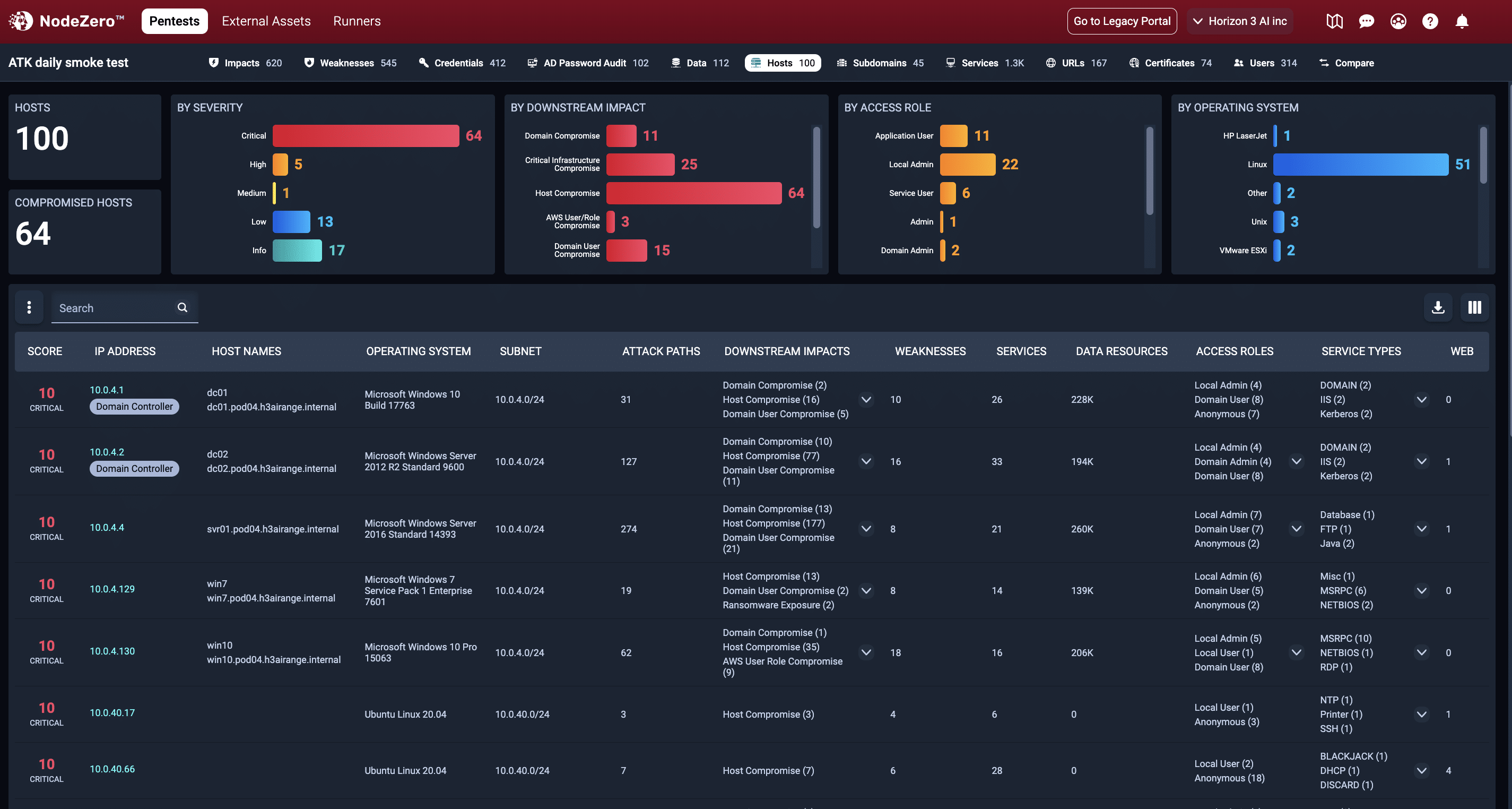1512x809 pixels.
Task: Click the URLs globe icon
Action: click(1050, 62)
